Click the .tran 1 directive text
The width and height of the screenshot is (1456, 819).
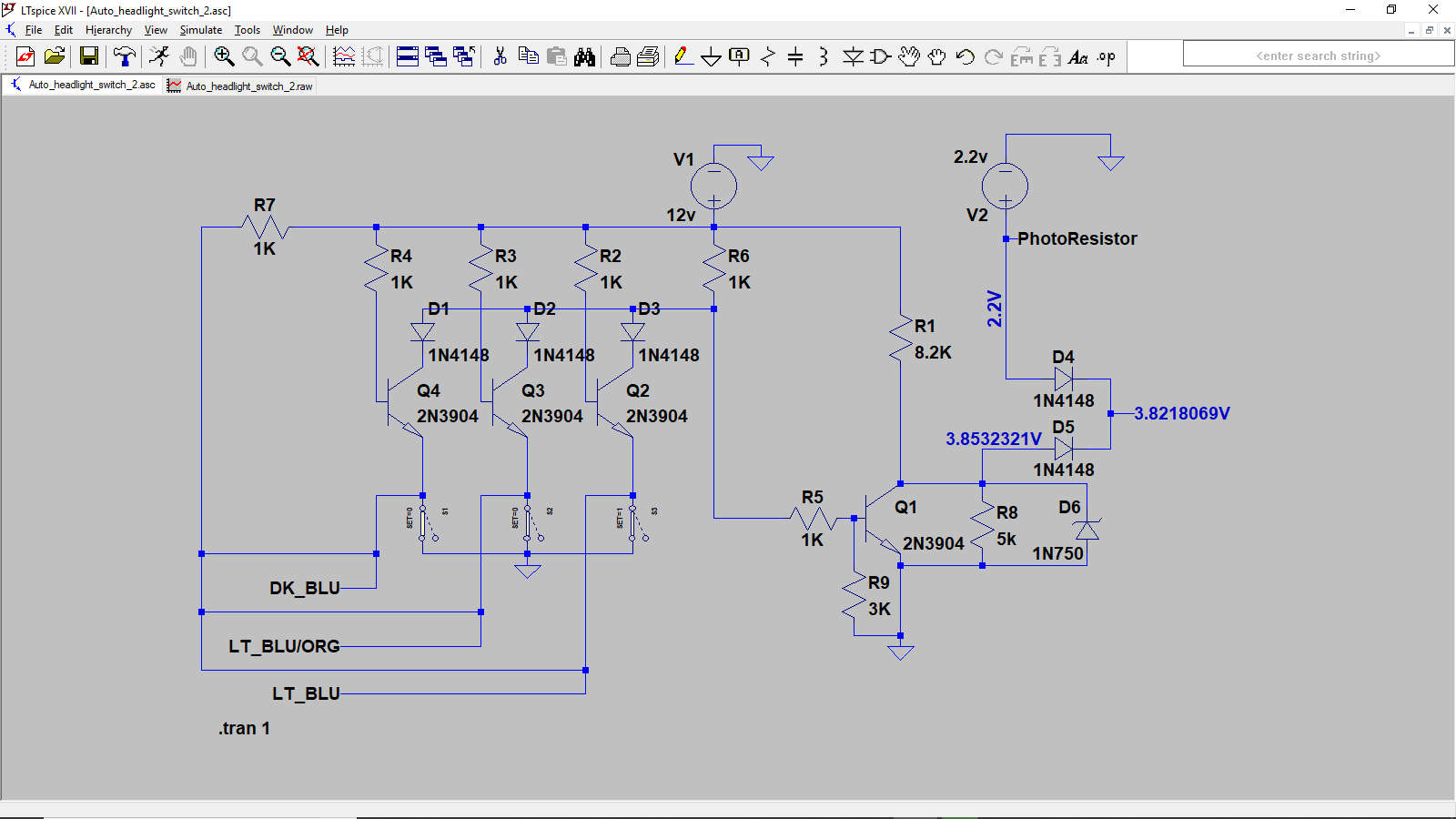click(244, 728)
